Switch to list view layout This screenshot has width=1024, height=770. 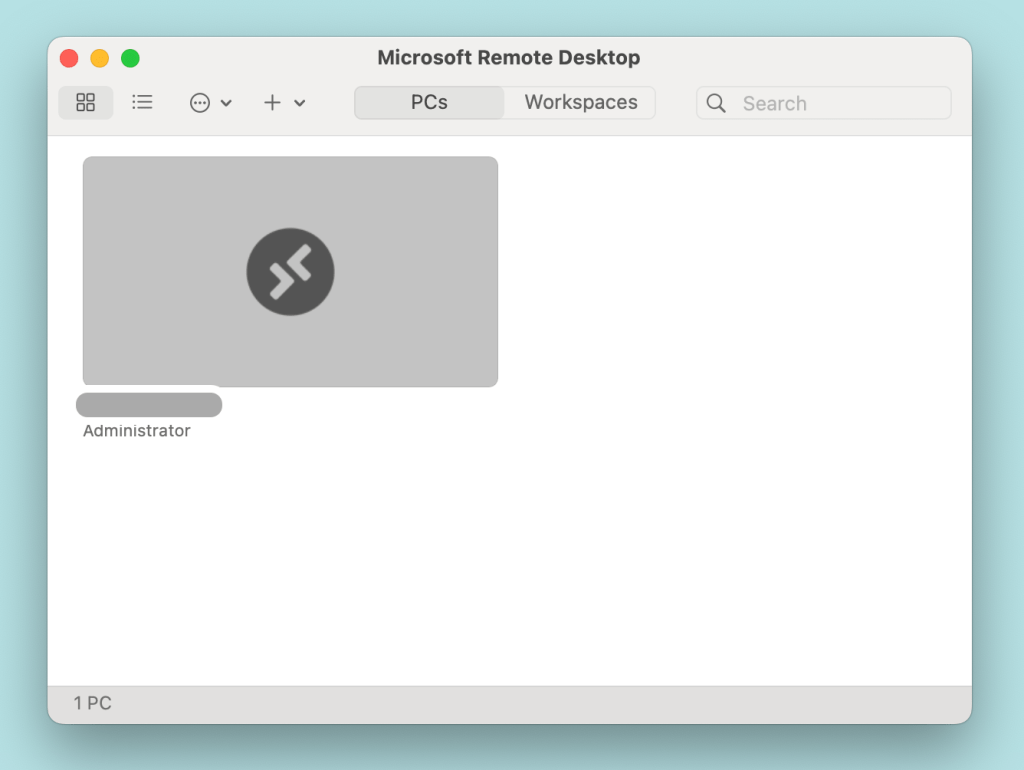click(142, 103)
